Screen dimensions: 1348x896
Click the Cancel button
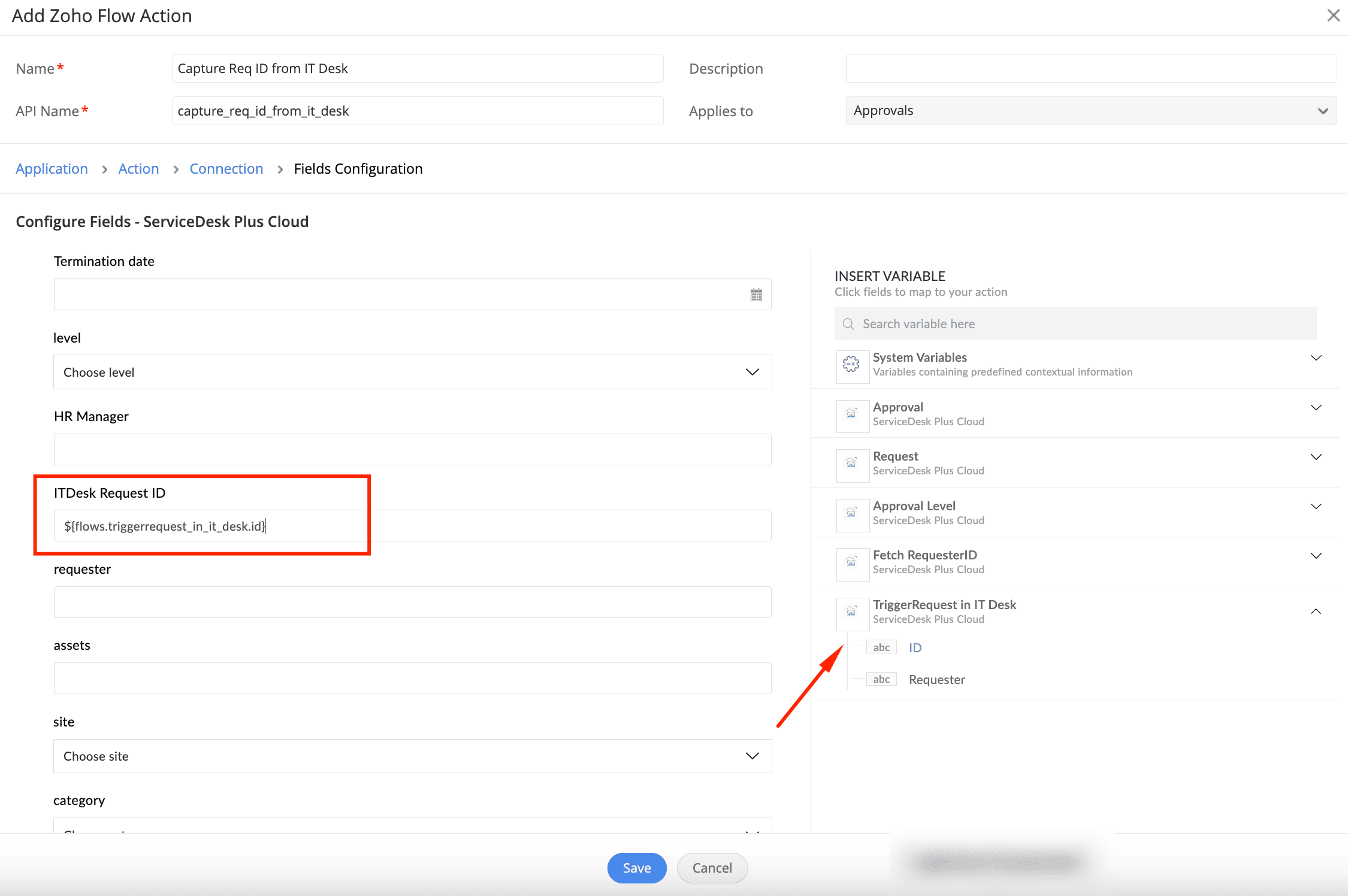point(712,868)
